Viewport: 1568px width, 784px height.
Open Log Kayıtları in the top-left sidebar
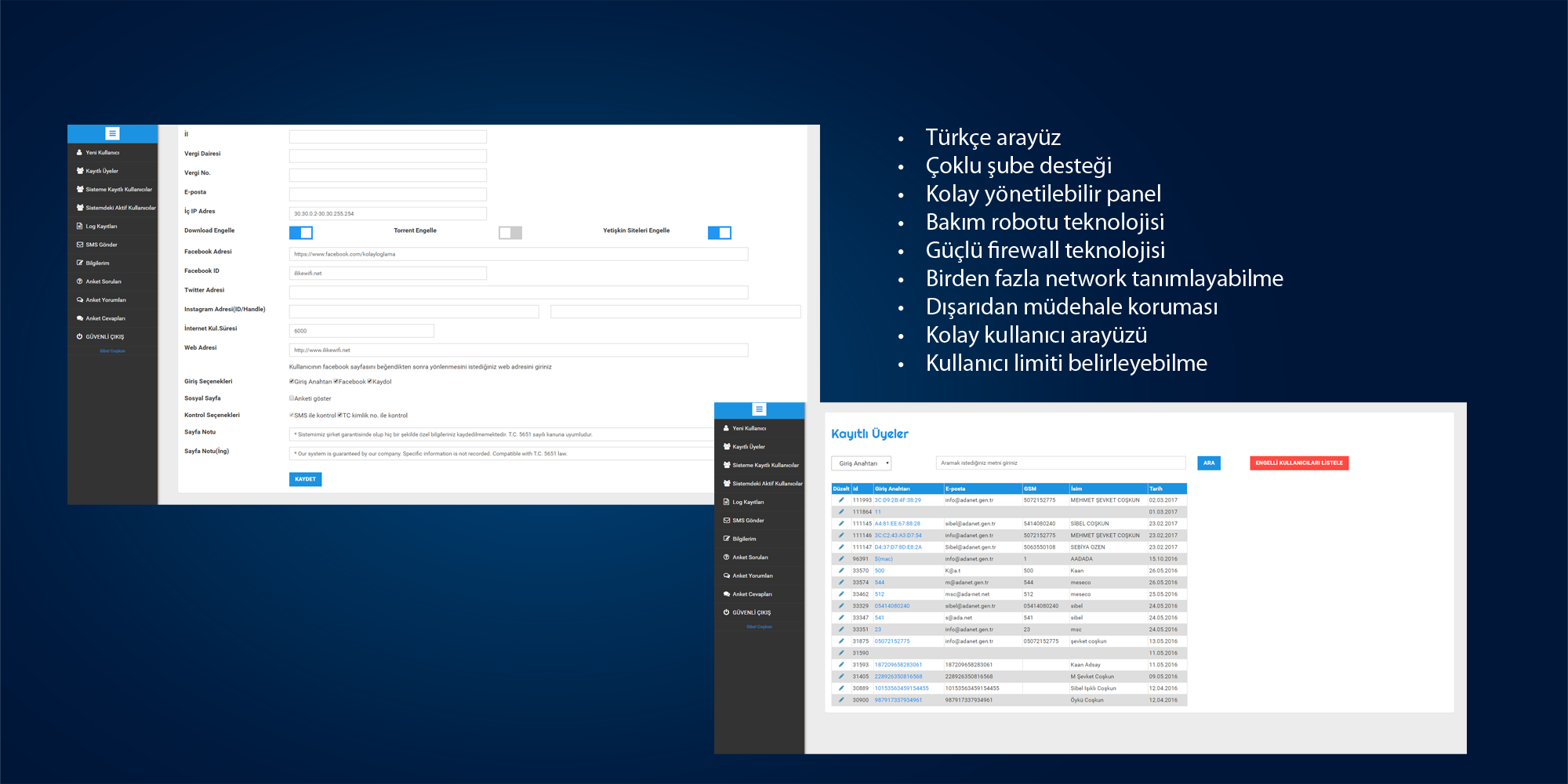click(x=101, y=227)
